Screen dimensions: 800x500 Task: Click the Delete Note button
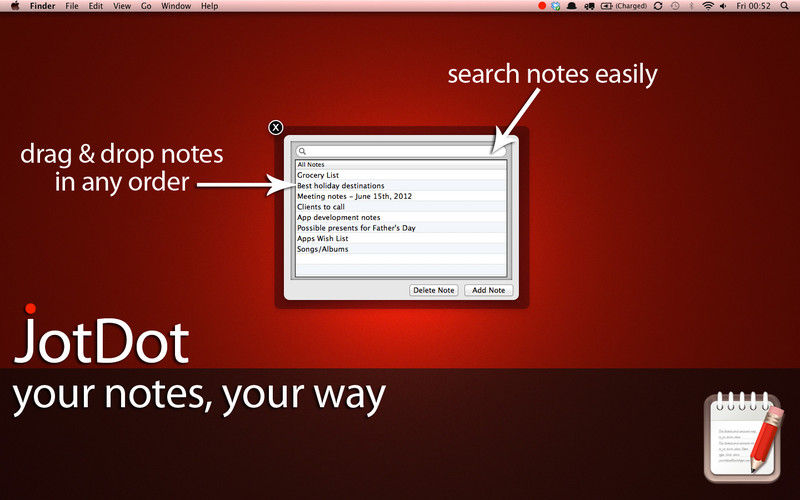point(434,290)
